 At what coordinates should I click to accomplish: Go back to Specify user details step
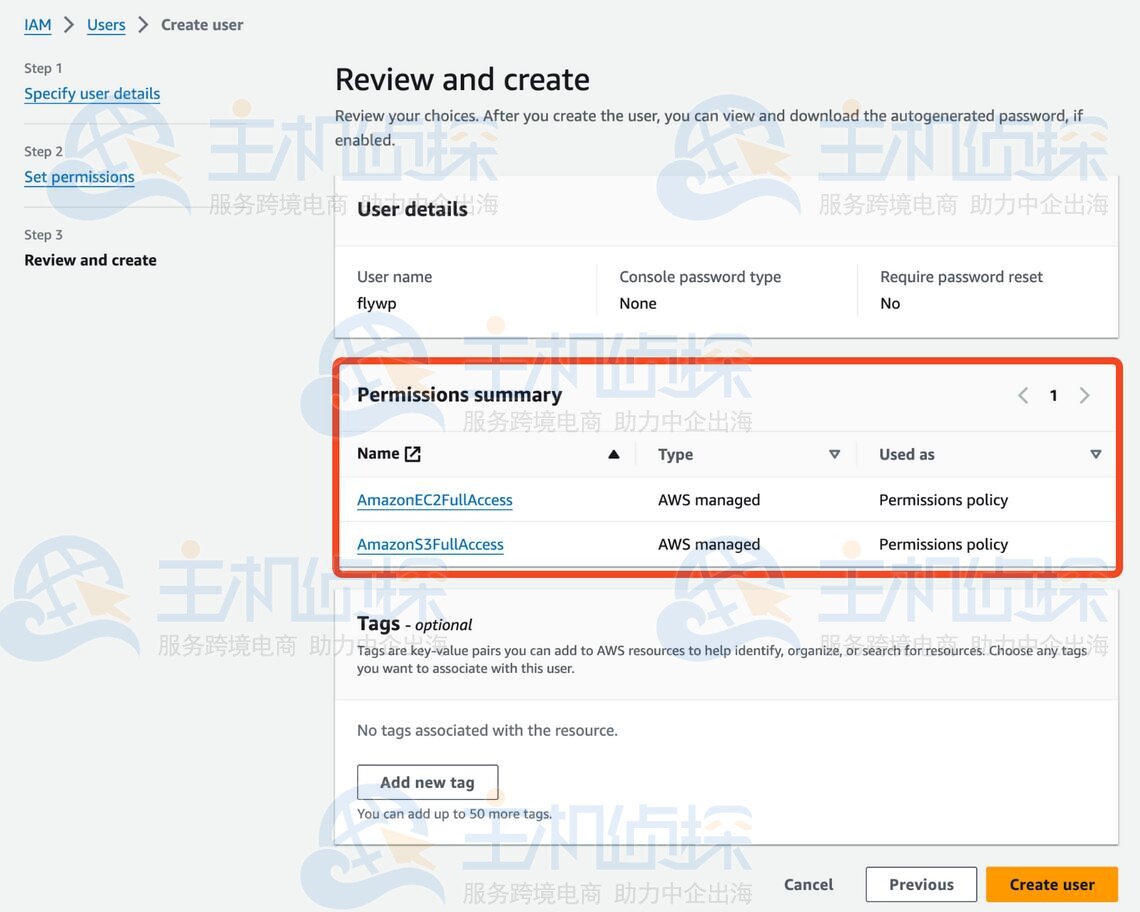92,93
